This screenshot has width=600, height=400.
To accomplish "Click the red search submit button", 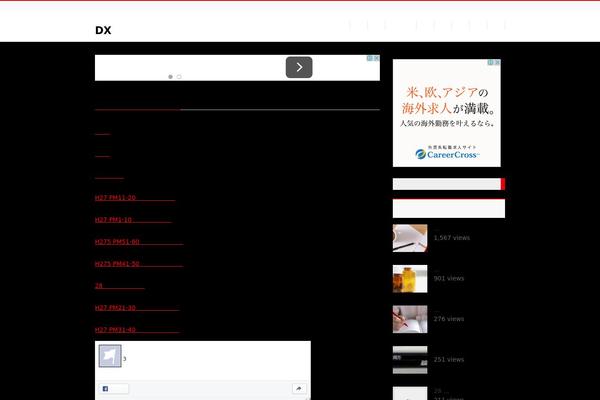I will [503, 184].
